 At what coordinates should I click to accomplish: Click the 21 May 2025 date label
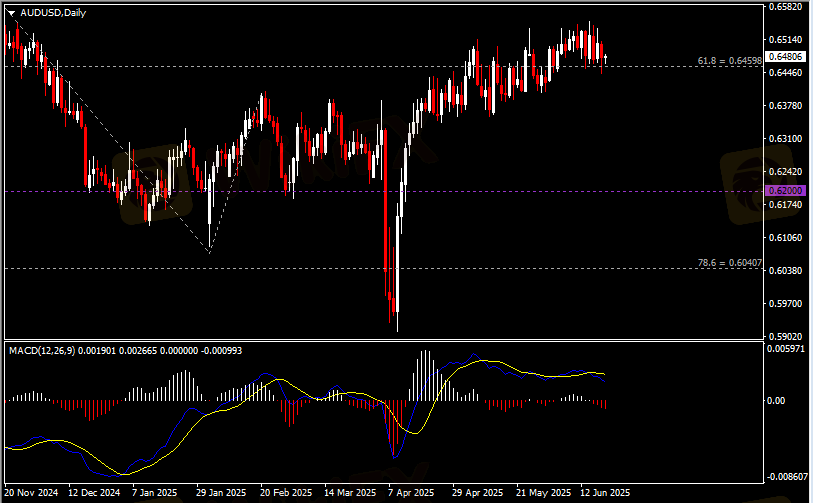[x=543, y=492]
